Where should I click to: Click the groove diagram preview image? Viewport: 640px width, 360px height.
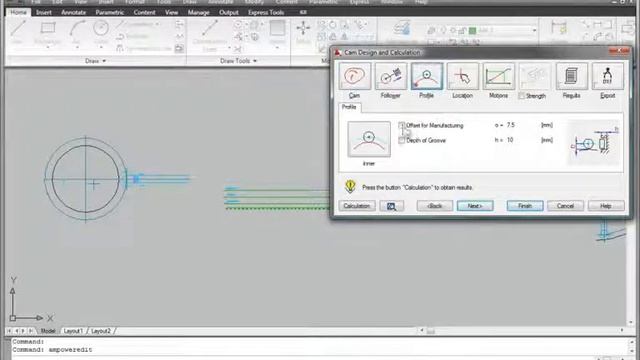(x=594, y=142)
